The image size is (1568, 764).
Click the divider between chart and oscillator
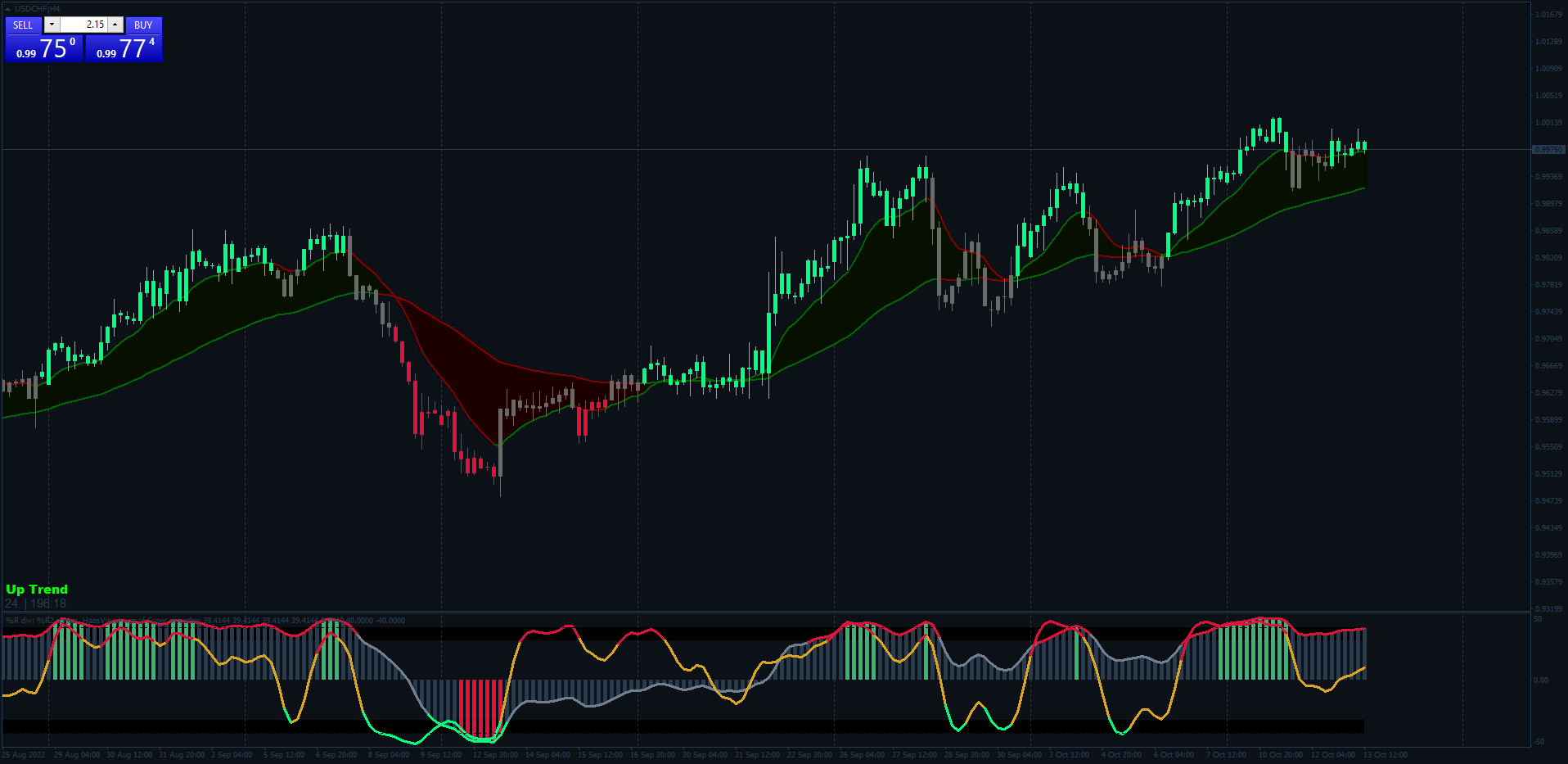pyautogui.click(x=766, y=613)
